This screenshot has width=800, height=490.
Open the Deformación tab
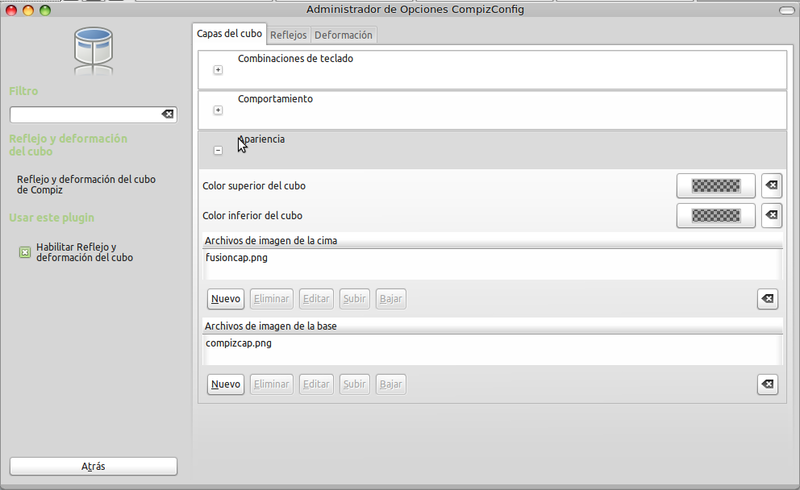click(343, 35)
